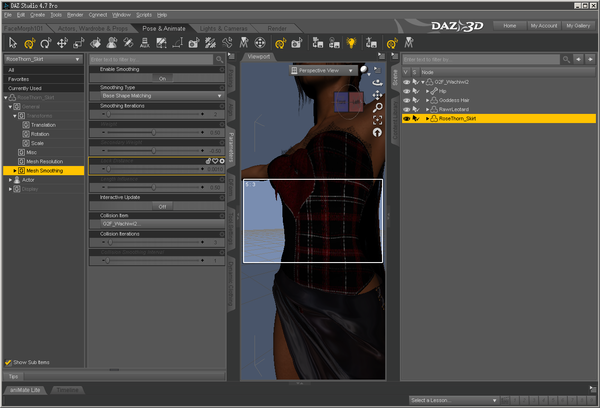
Task: Enable the Show Sub Items checkbox
Action: pyautogui.click(x=8, y=362)
